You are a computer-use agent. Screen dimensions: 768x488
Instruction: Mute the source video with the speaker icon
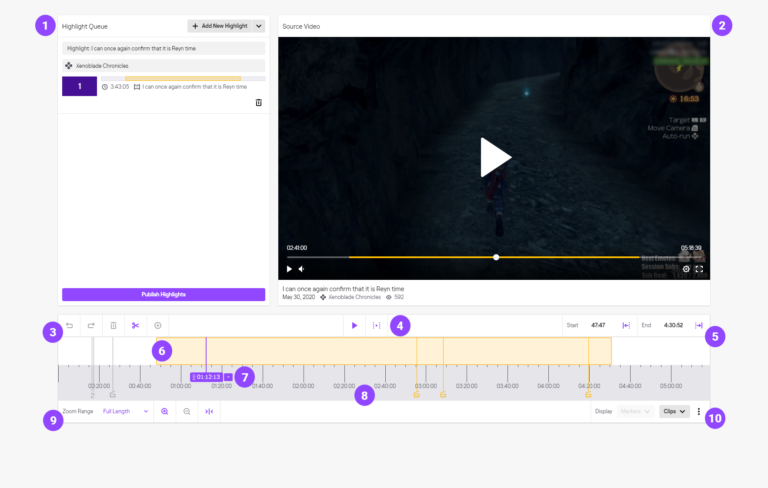pyautogui.click(x=302, y=269)
